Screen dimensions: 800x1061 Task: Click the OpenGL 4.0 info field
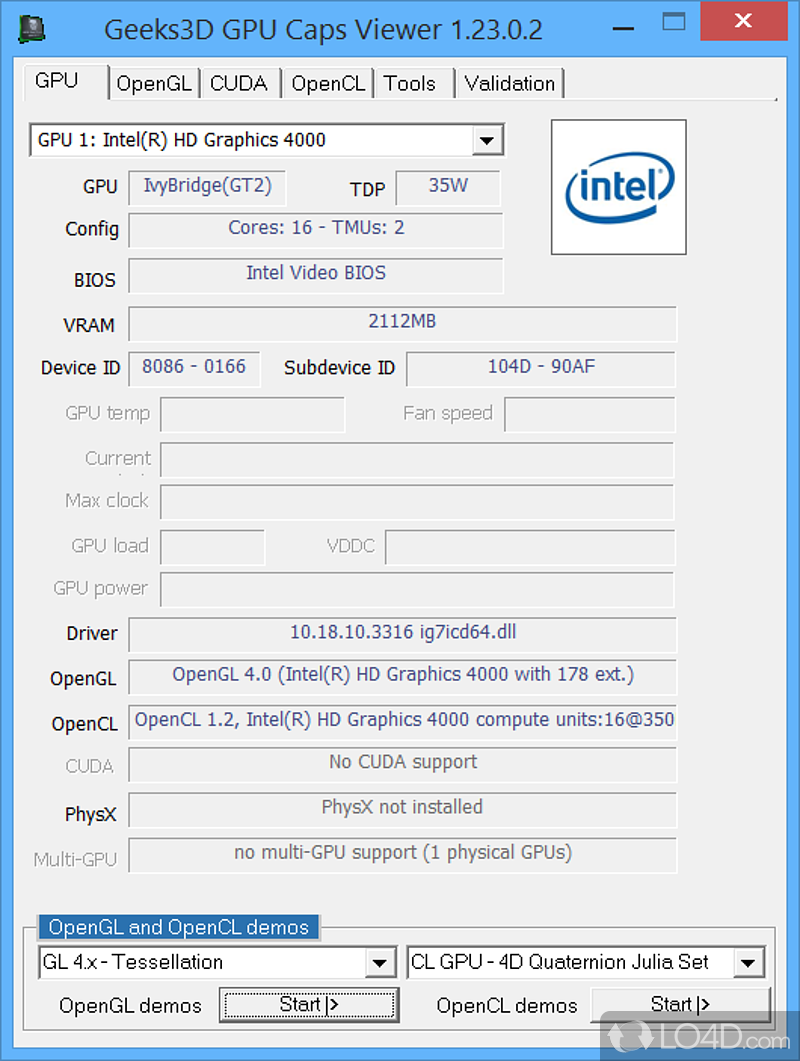402,677
